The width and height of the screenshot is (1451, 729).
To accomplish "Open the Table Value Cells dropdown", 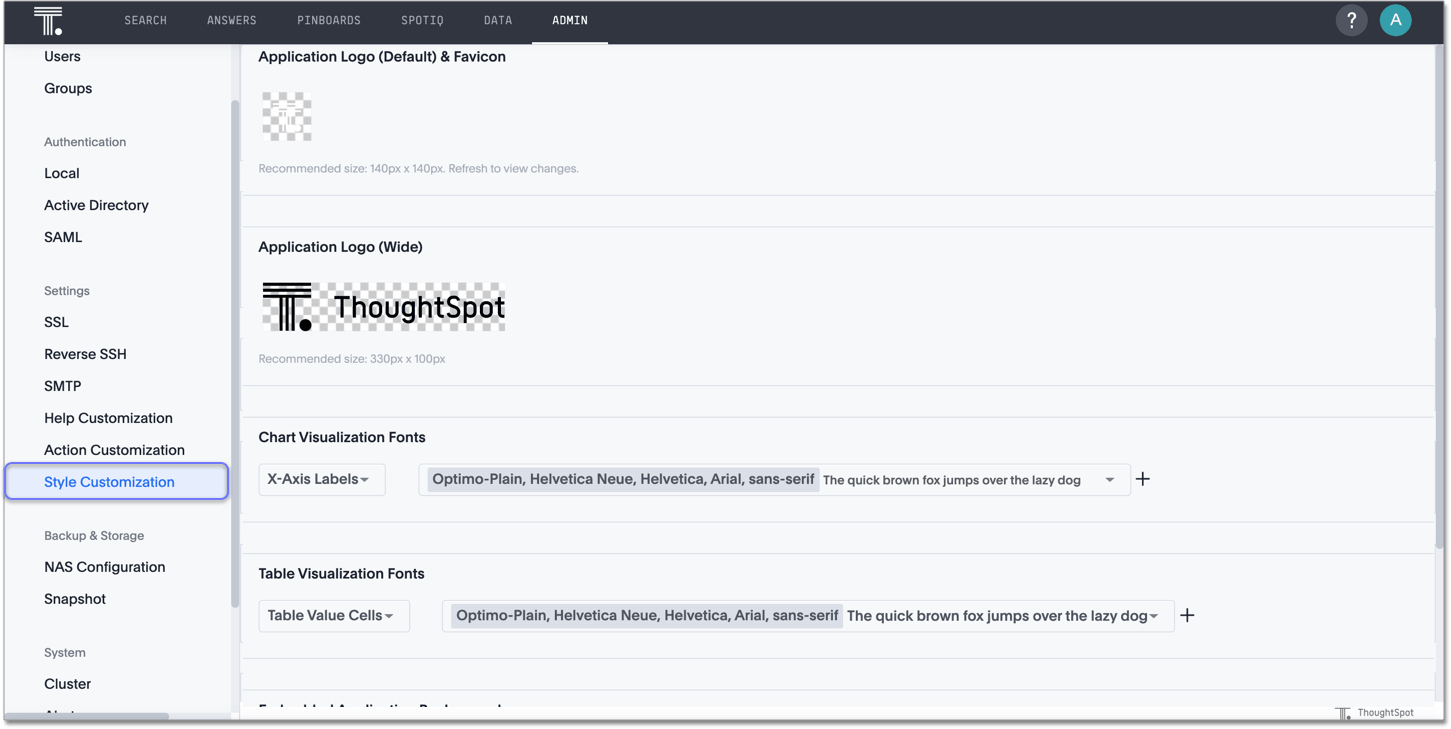I will (x=333, y=615).
